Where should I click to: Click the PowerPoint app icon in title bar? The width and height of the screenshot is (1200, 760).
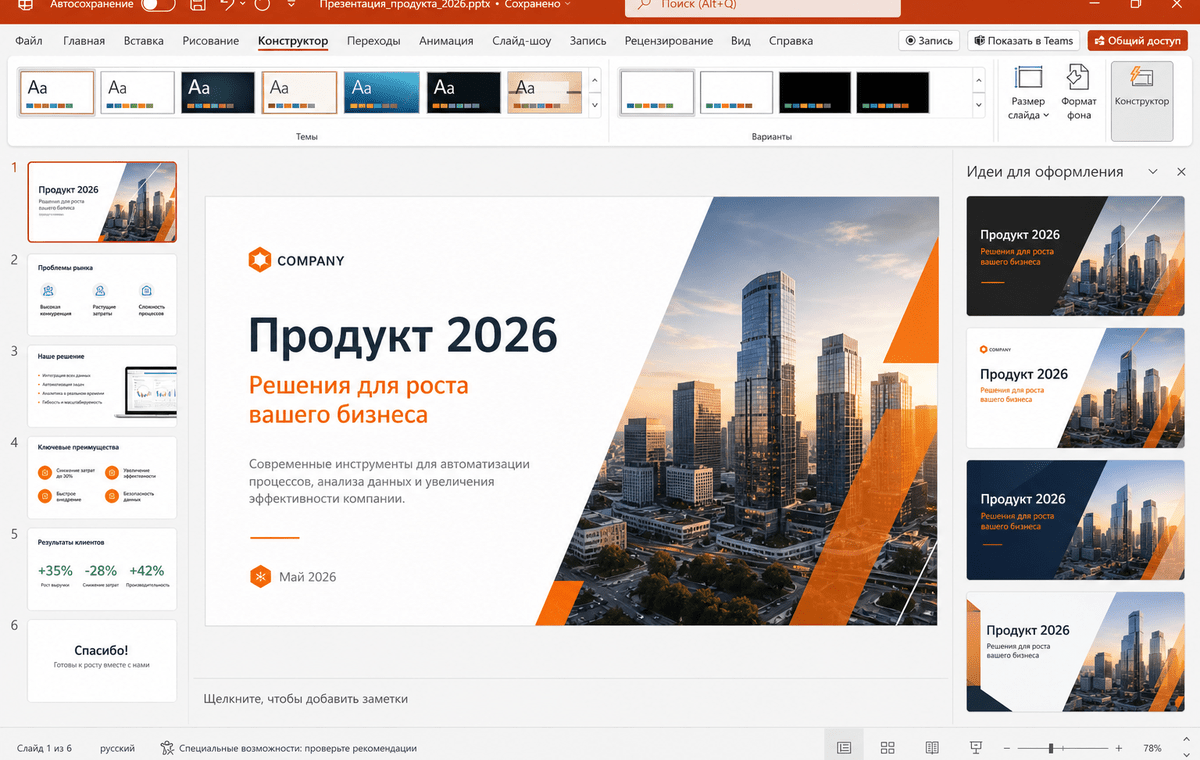tap(25, 5)
